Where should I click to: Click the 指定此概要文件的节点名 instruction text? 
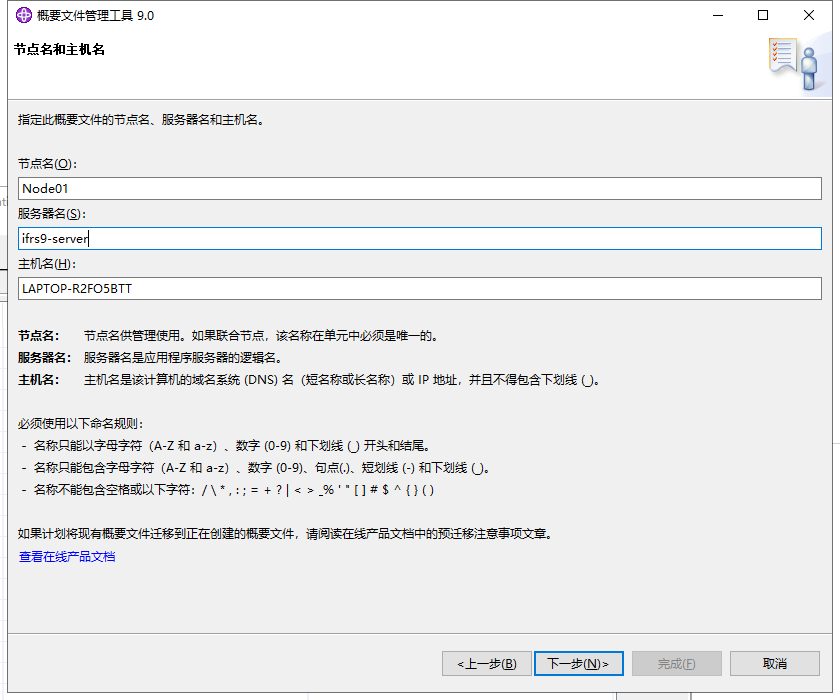coord(141,120)
